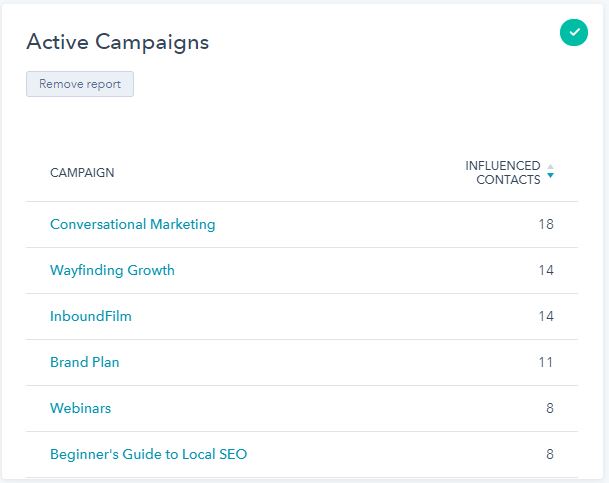Click blank area right of Remove report
Screen dimensions: 609x483
[x=350, y=84]
